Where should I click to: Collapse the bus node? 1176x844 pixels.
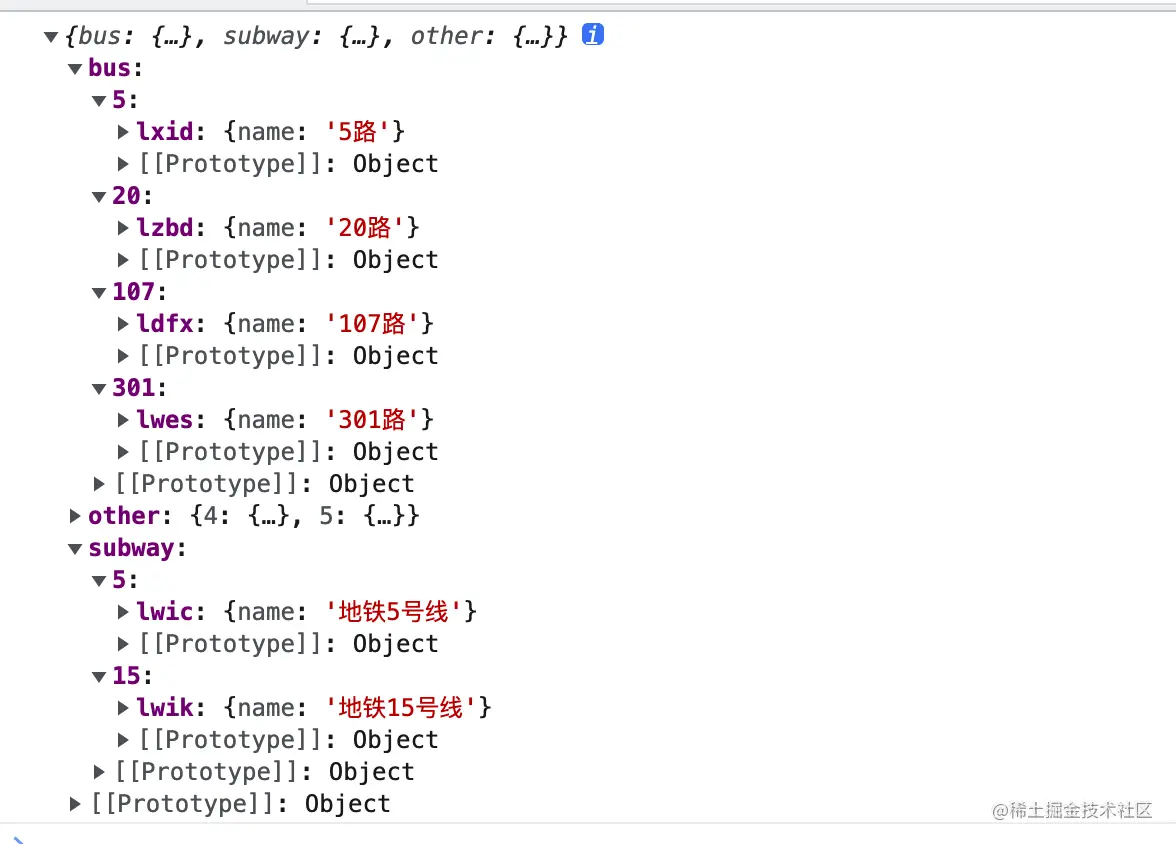pyautogui.click(x=75, y=69)
